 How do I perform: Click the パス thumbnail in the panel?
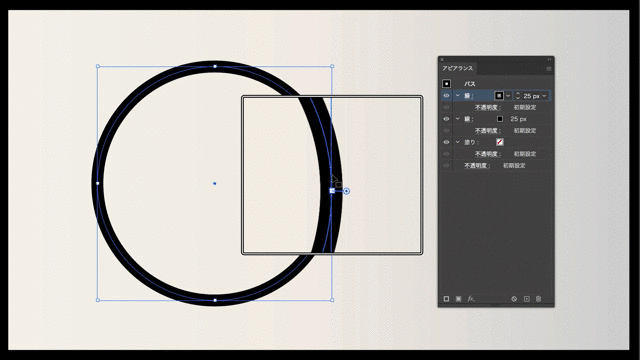tap(447, 84)
